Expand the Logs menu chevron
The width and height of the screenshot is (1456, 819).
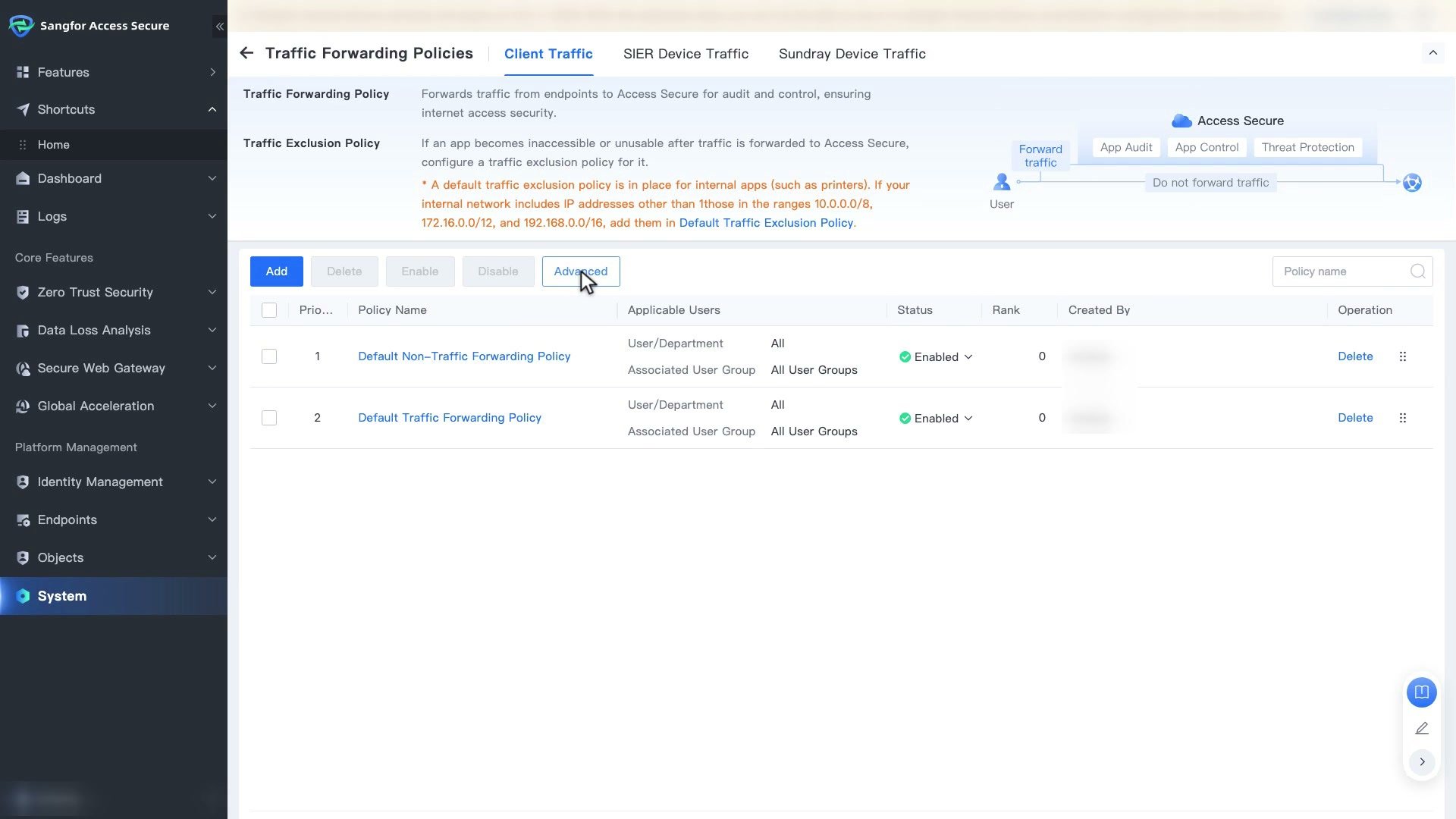point(212,216)
